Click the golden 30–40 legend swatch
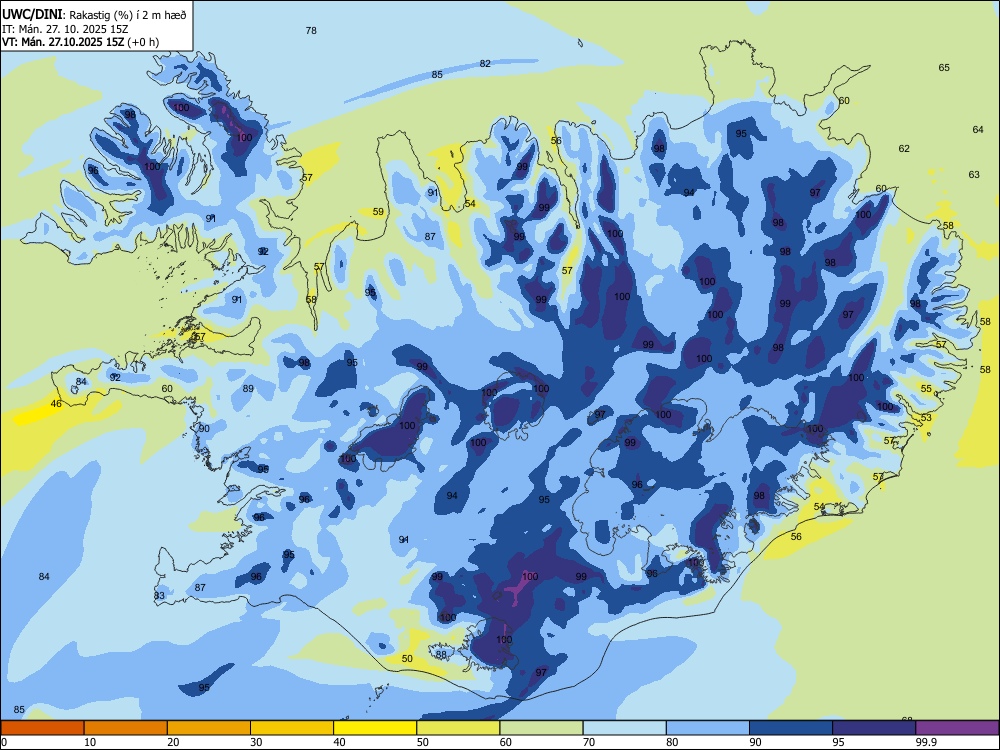 pos(292,728)
